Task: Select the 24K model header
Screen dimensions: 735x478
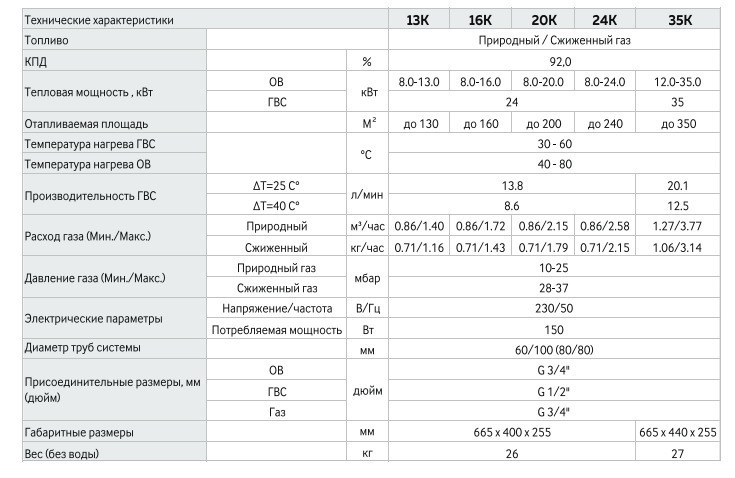Action: (x=605, y=20)
